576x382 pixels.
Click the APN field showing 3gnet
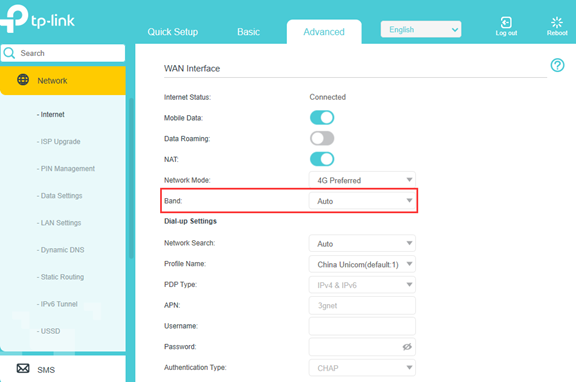tap(362, 306)
